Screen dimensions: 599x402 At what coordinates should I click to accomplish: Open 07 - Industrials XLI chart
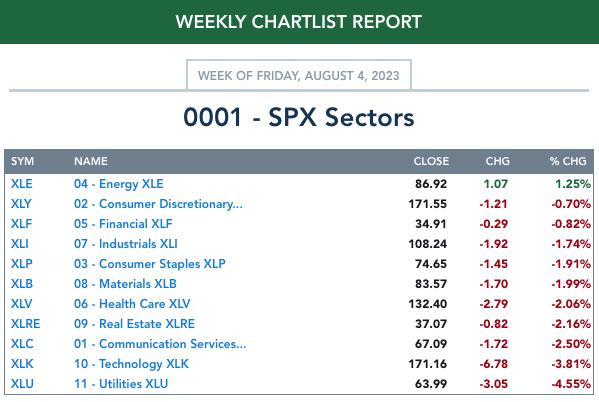coord(126,244)
